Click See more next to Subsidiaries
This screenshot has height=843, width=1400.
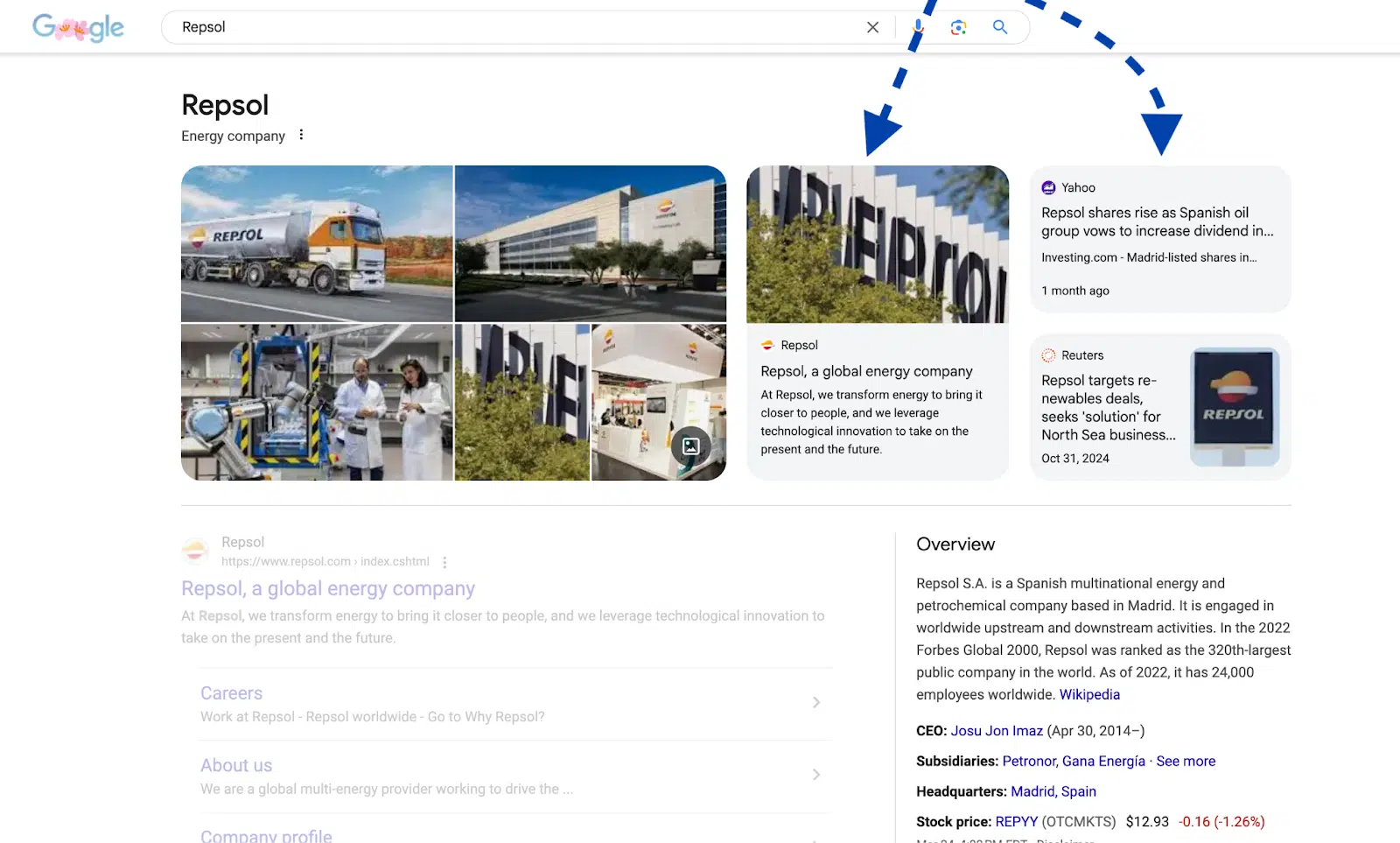point(1186,761)
